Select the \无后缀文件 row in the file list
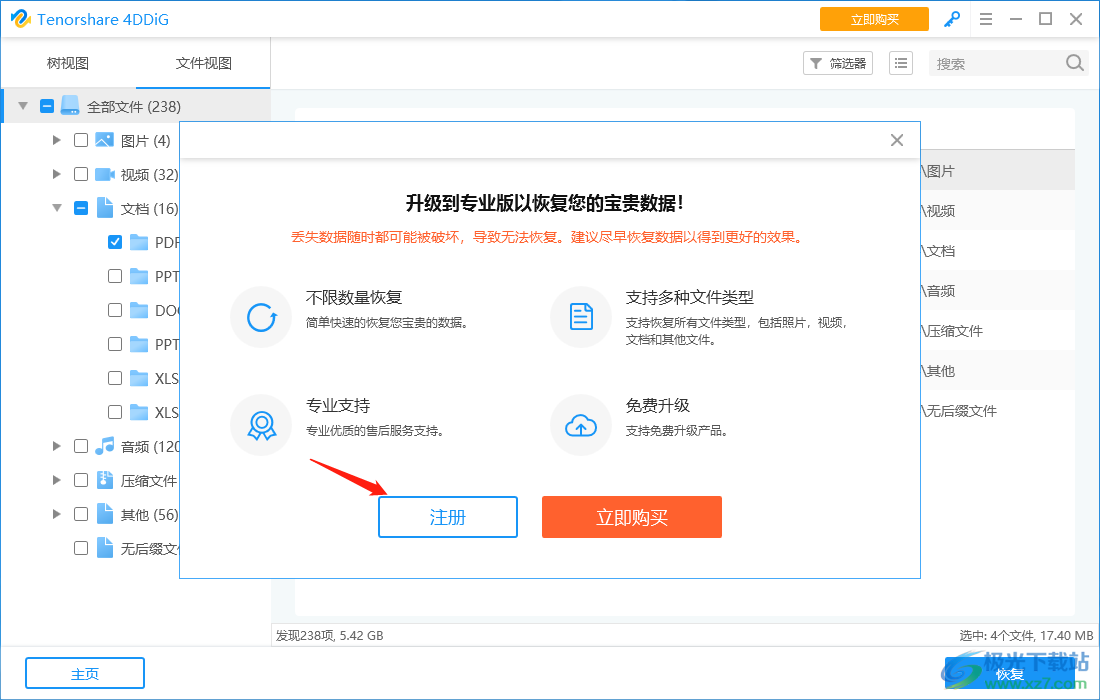The height and width of the screenshot is (700, 1100). tap(997, 410)
